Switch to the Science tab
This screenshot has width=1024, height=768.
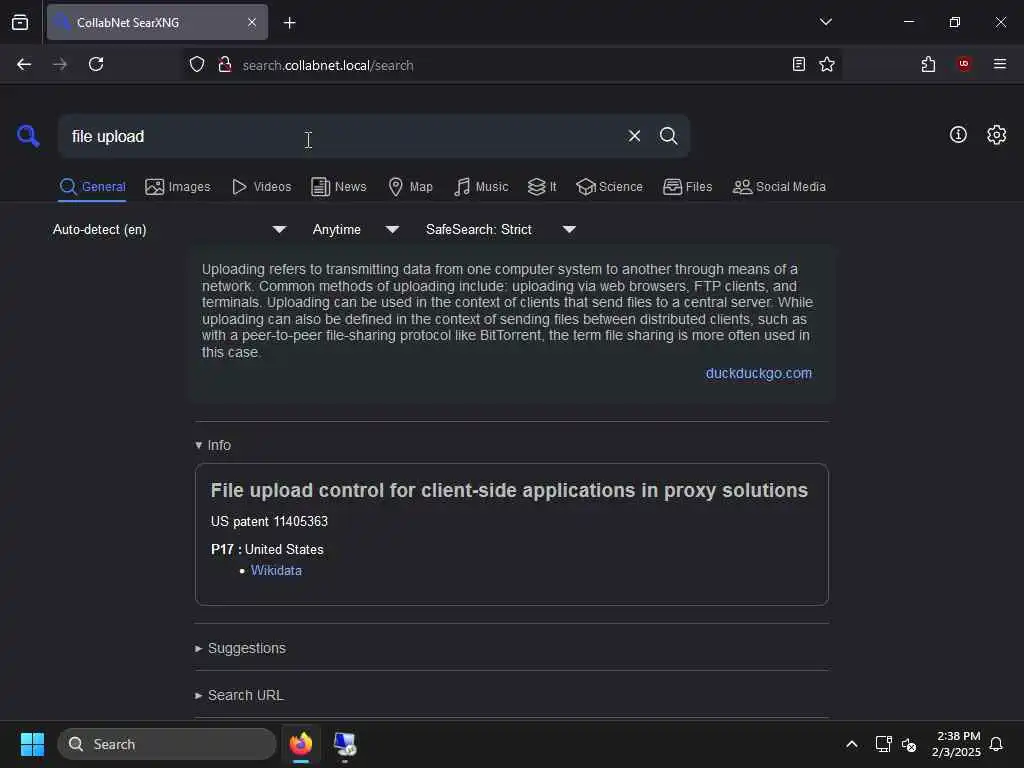coord(609,187)
